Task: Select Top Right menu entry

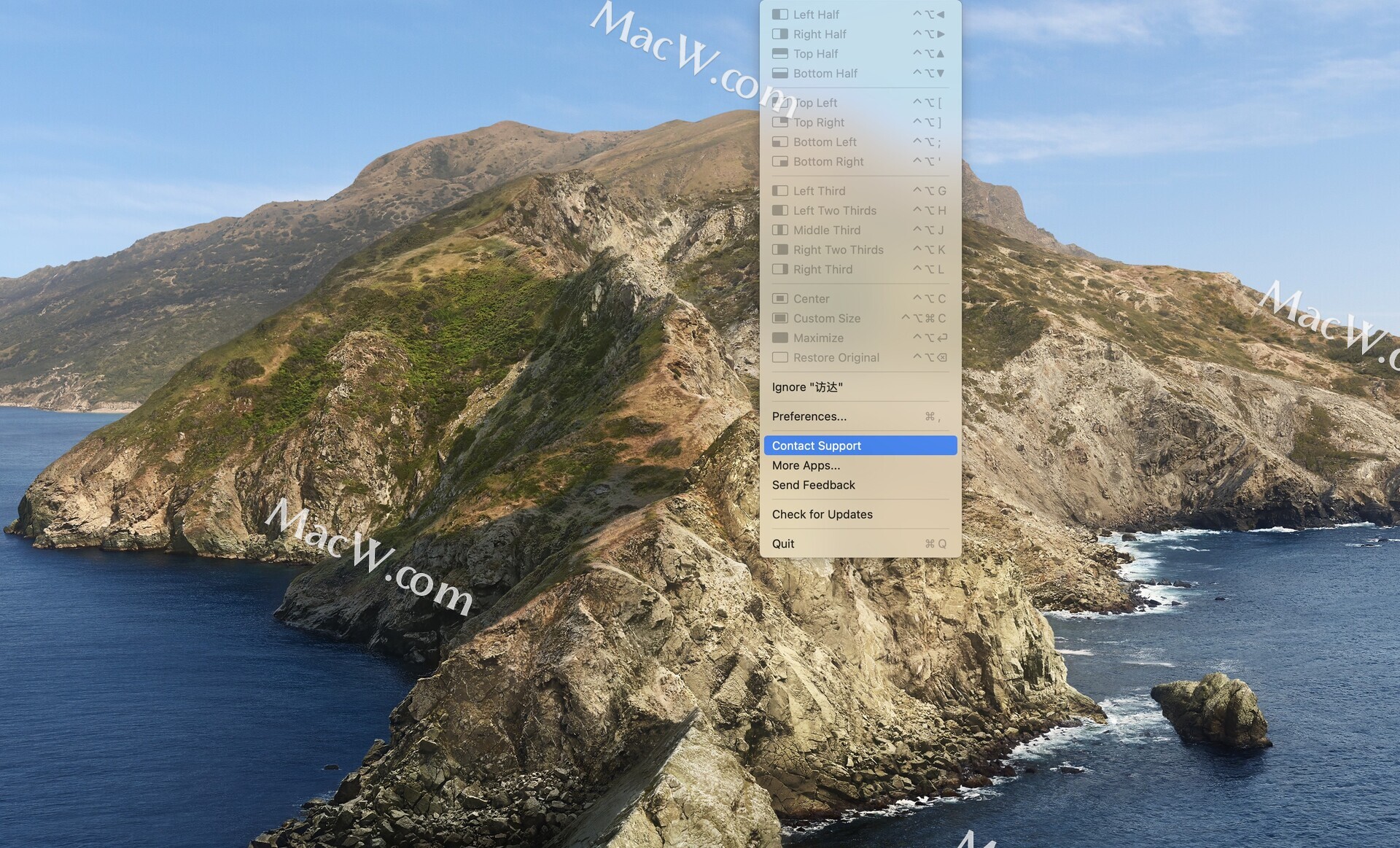Action: tap(819, 122)
